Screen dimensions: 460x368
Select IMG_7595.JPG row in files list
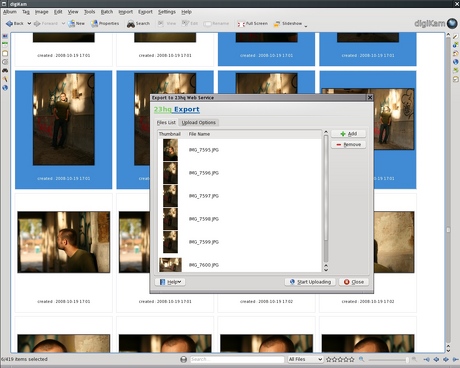pos(240,150)
